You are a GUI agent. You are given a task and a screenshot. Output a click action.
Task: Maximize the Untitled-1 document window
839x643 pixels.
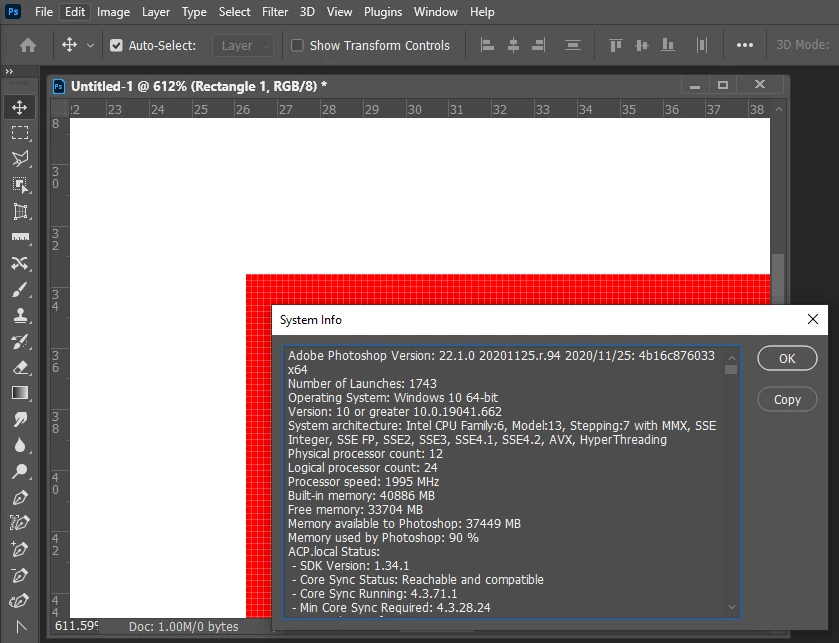(723, 85)
